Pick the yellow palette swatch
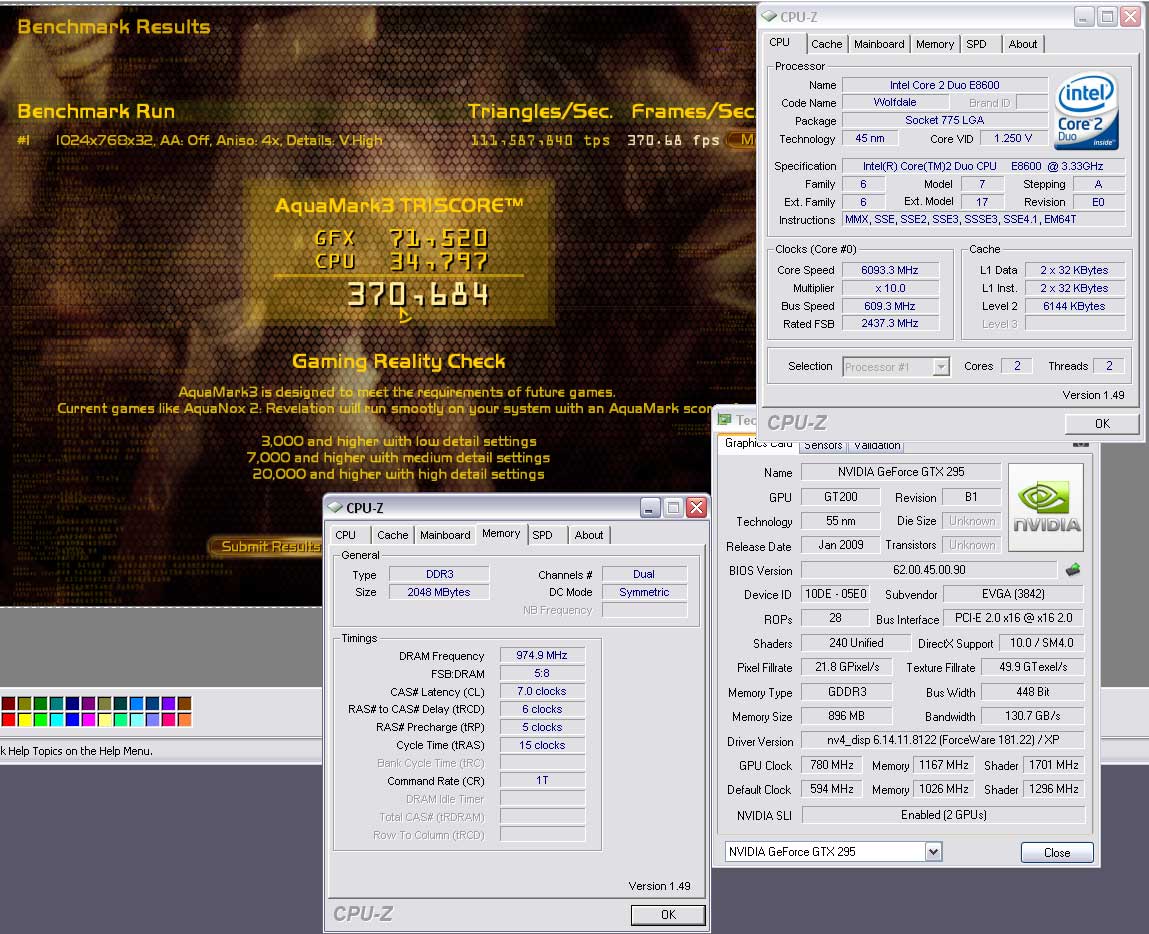 point(24,719)
